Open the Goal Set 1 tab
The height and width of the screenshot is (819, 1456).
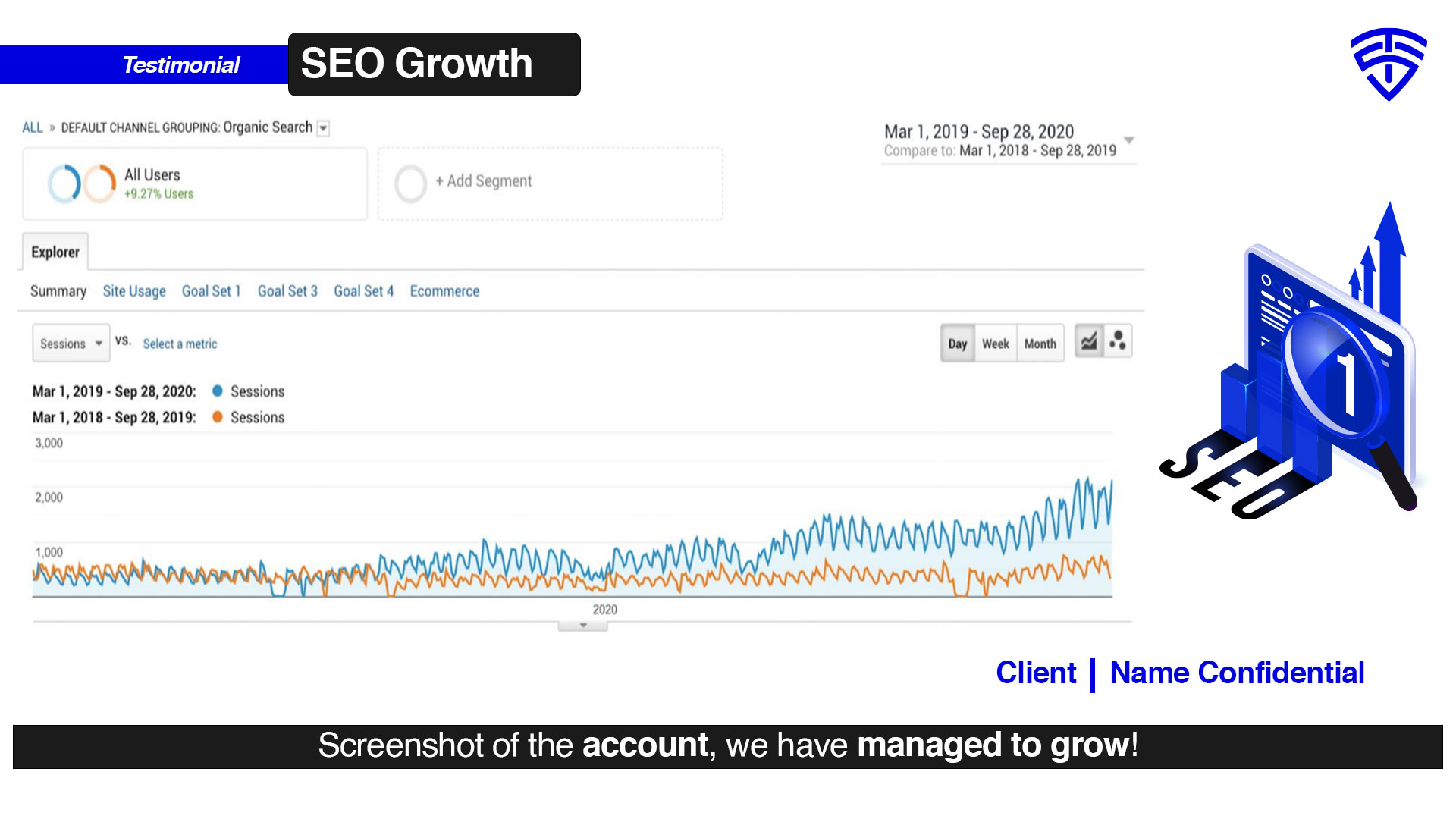point(211,291)
